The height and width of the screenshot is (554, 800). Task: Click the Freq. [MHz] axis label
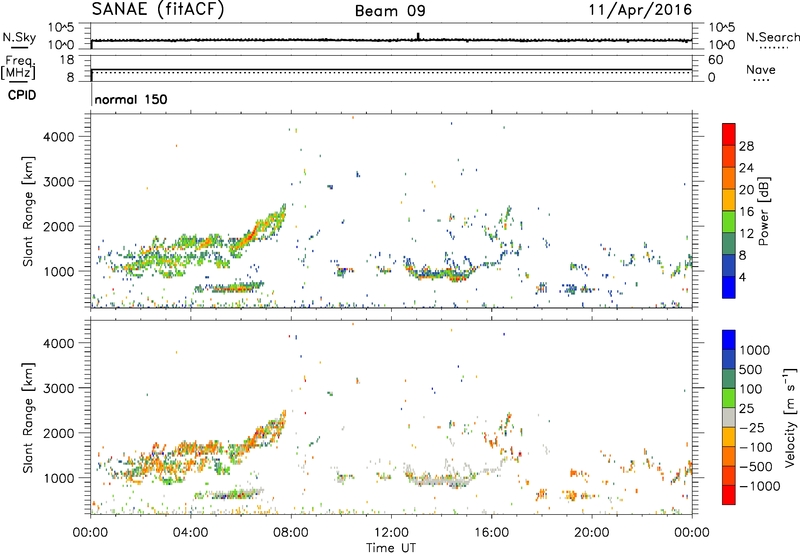pyautogui.click(x=19, y=67)
